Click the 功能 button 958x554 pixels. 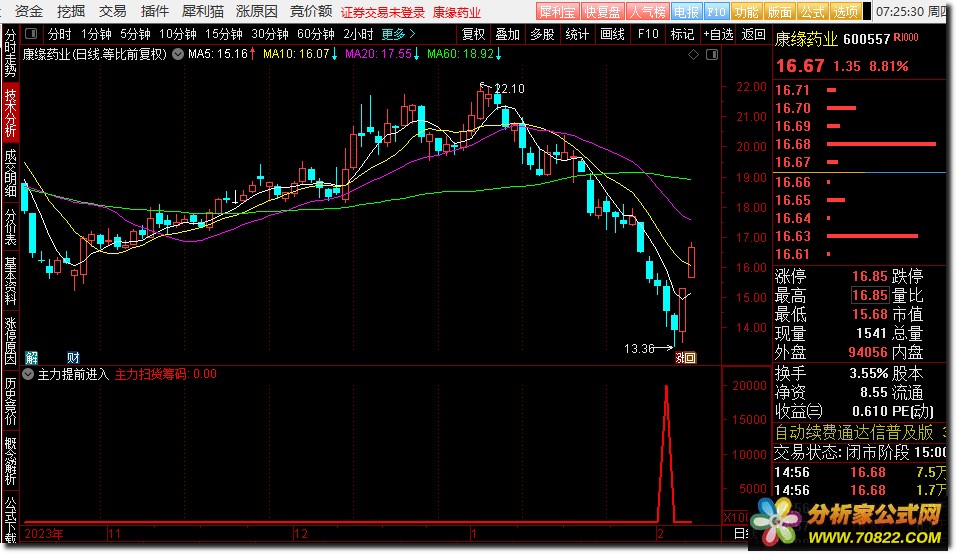747,12
